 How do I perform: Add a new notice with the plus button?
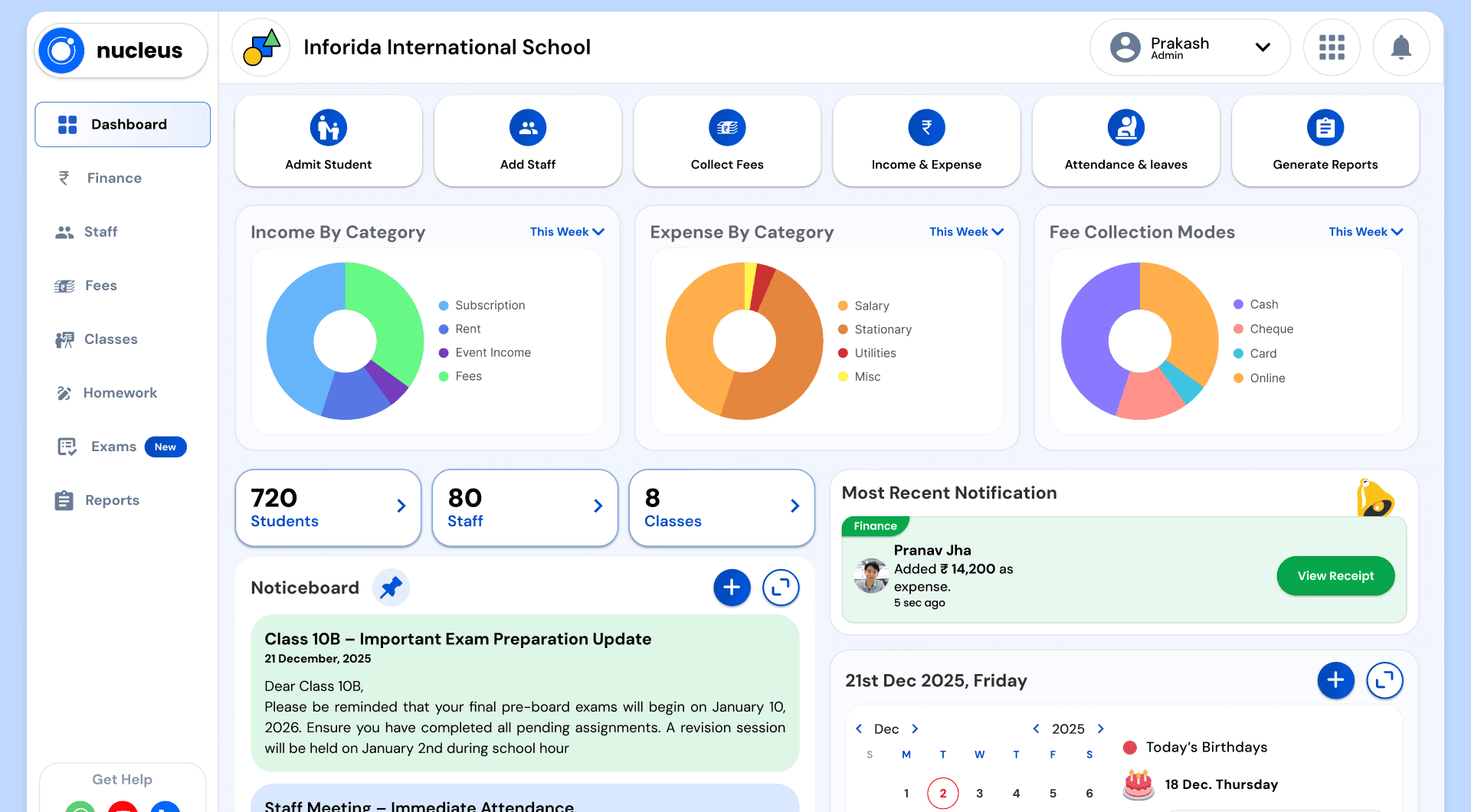click(x=732, y=588)
